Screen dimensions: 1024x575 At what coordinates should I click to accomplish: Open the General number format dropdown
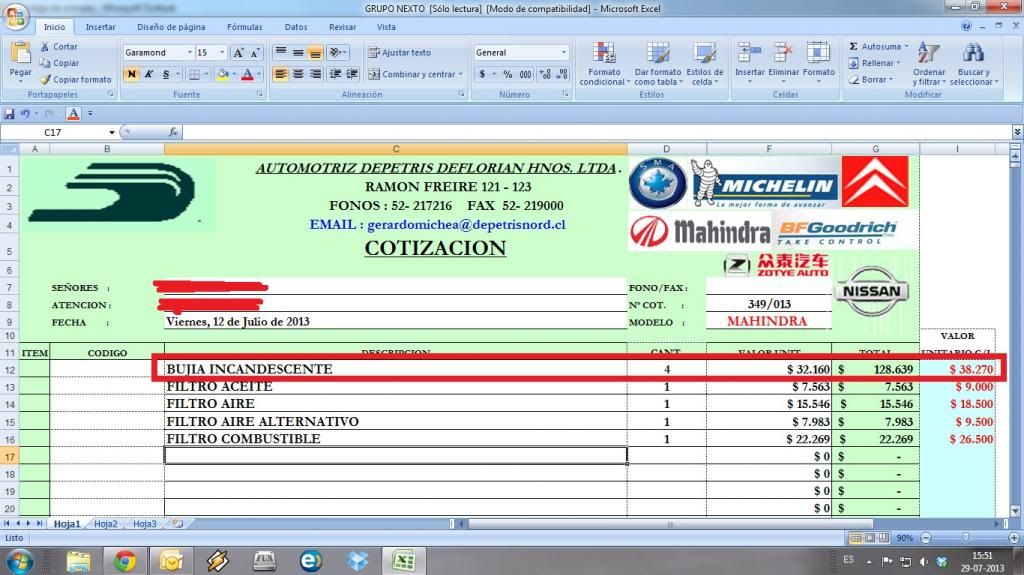pyautogui.click(x=564, y=52)
